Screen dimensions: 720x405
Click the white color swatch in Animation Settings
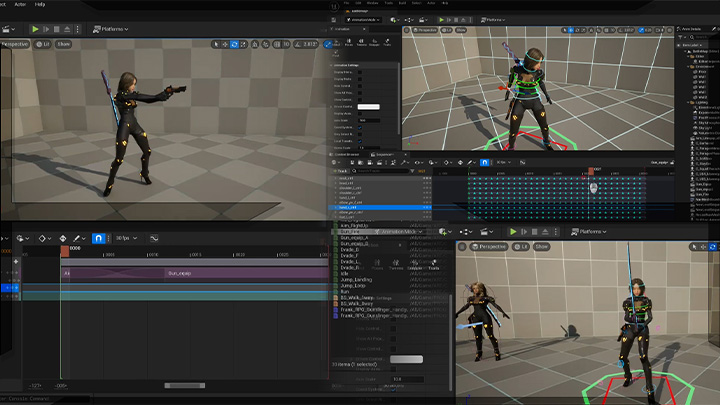[x=369, y=107]
